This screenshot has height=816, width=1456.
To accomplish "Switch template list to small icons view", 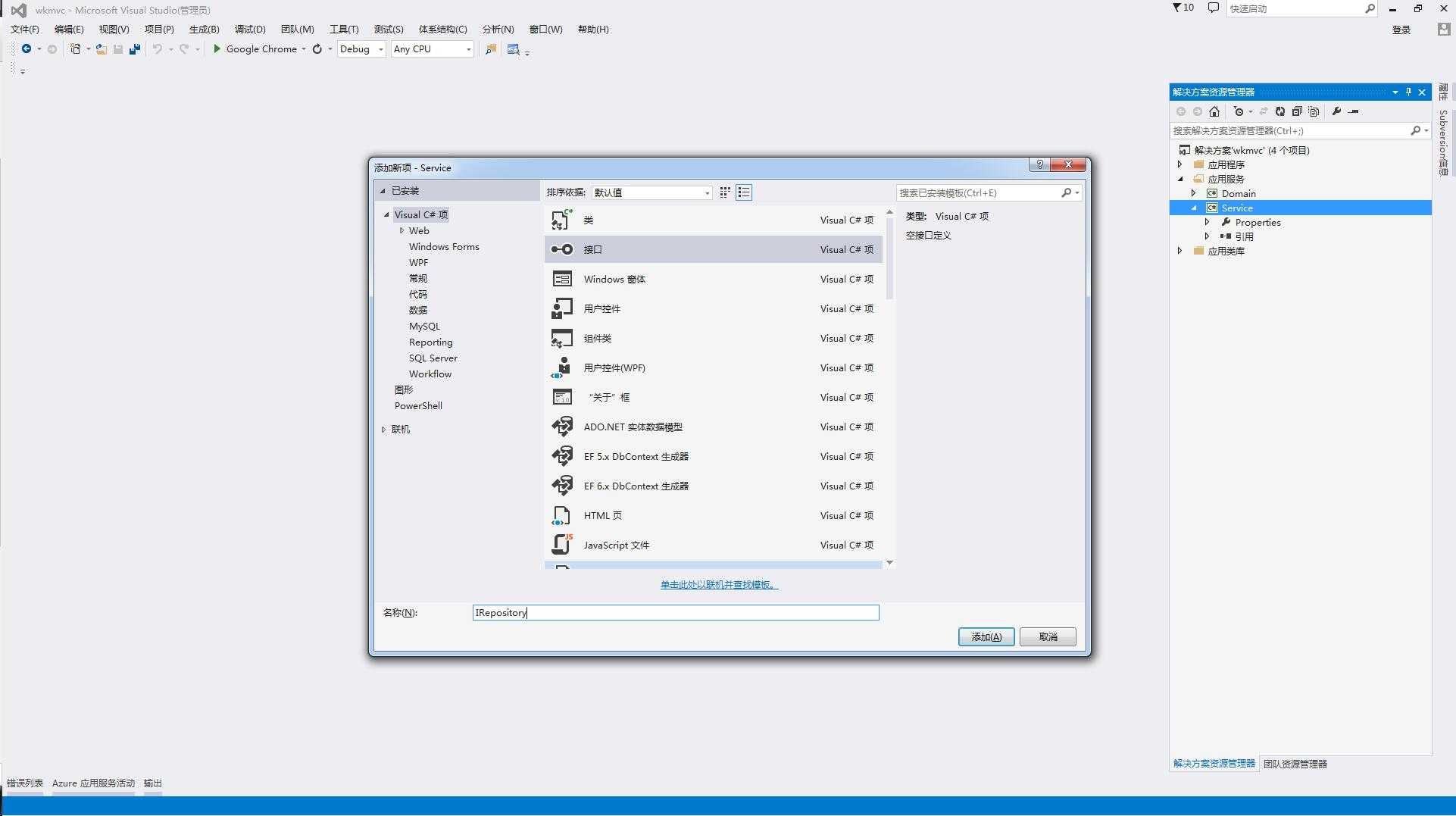I will (744, 192).
